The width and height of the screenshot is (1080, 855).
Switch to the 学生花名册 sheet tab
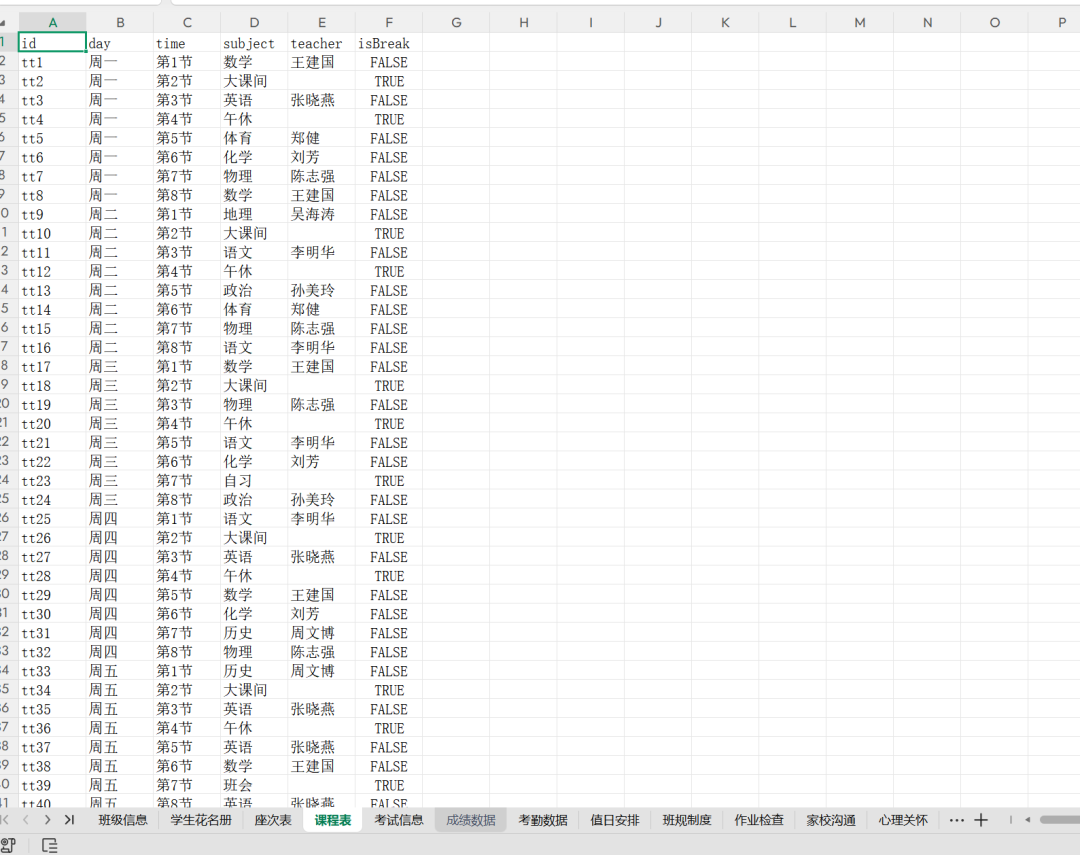201,820
